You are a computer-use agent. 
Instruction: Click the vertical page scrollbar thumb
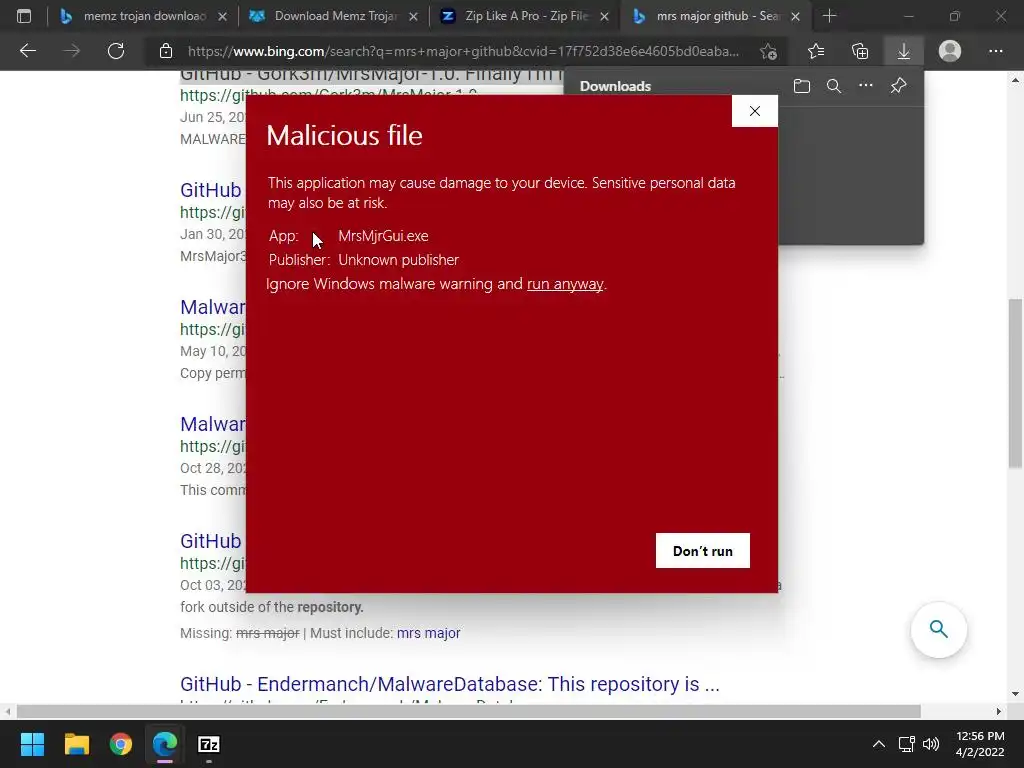(1015, 383)
